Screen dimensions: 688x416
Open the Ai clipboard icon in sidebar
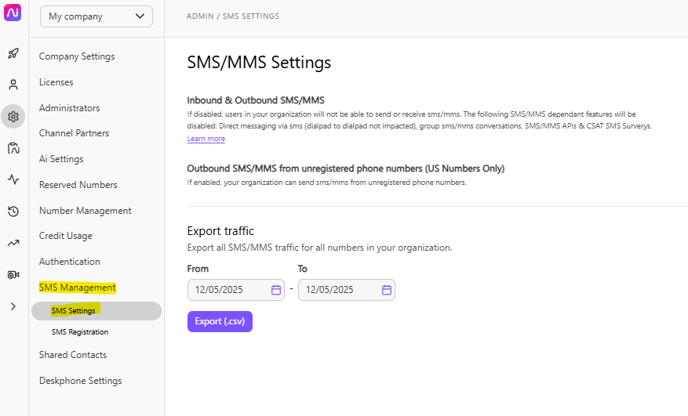pos(13,148)
